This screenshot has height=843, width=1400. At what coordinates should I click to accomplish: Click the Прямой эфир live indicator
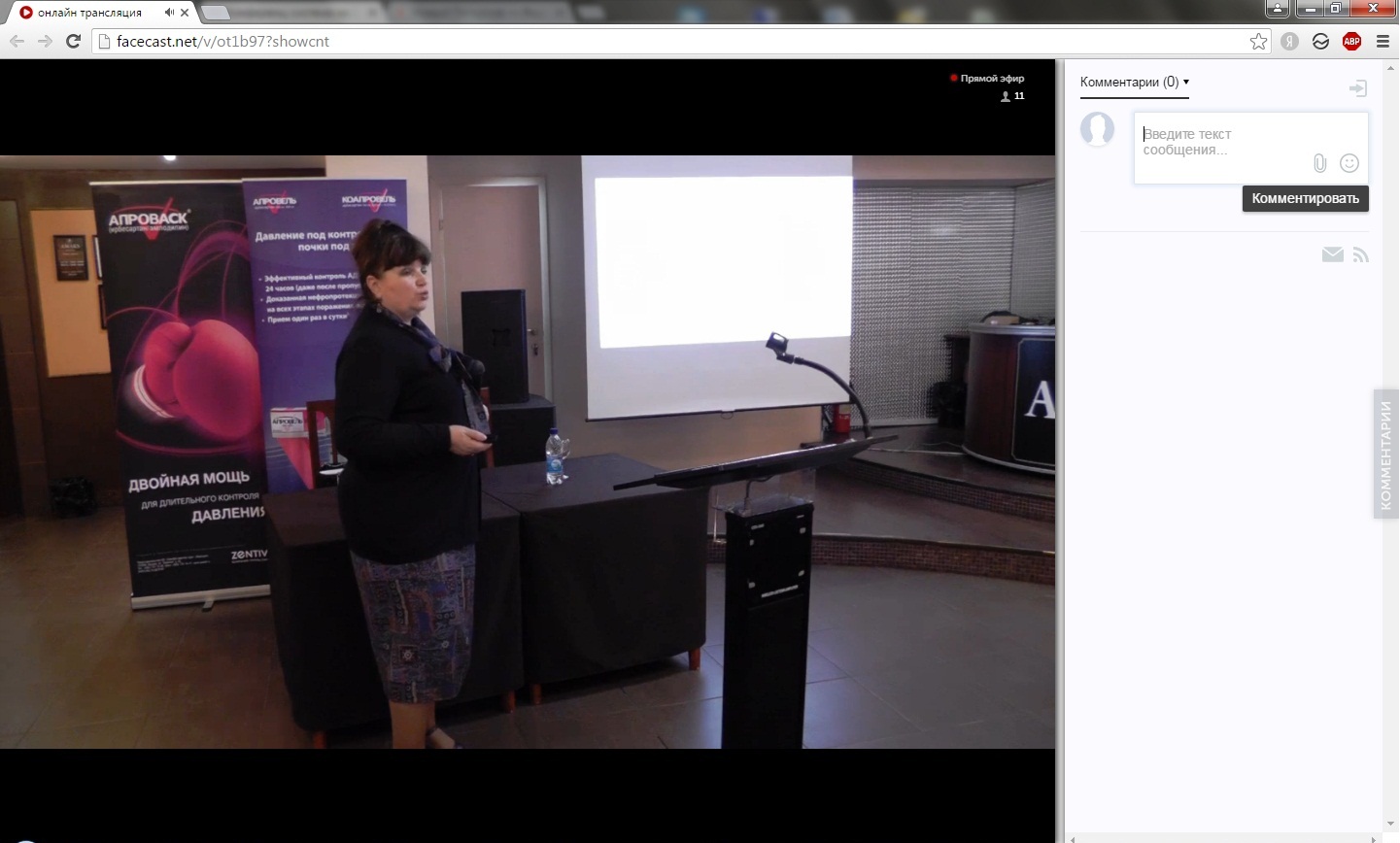[x=987, y=78]
